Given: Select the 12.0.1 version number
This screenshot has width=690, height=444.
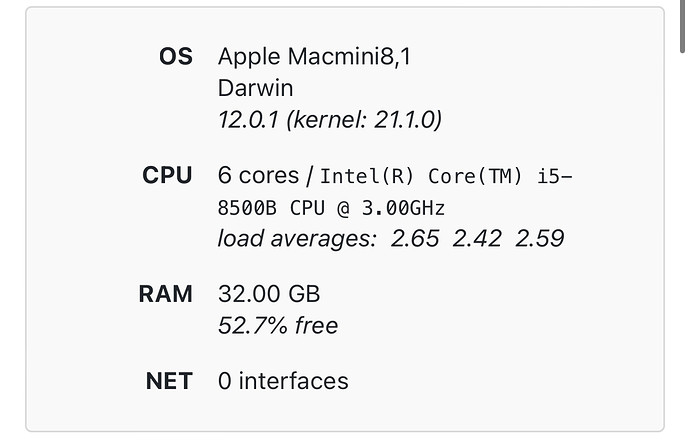Looking at the screenshot, I should click(x=249, y=120).
